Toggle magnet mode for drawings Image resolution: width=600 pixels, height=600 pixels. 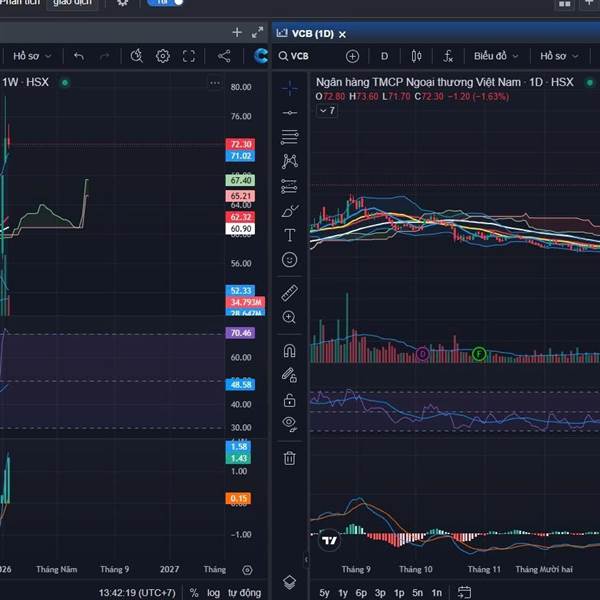point(289,351)
